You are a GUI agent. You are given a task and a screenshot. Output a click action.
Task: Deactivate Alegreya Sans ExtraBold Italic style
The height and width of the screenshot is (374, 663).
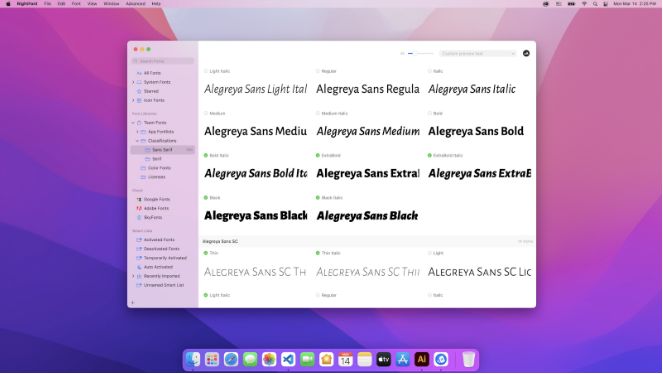[x=430, y=156]
